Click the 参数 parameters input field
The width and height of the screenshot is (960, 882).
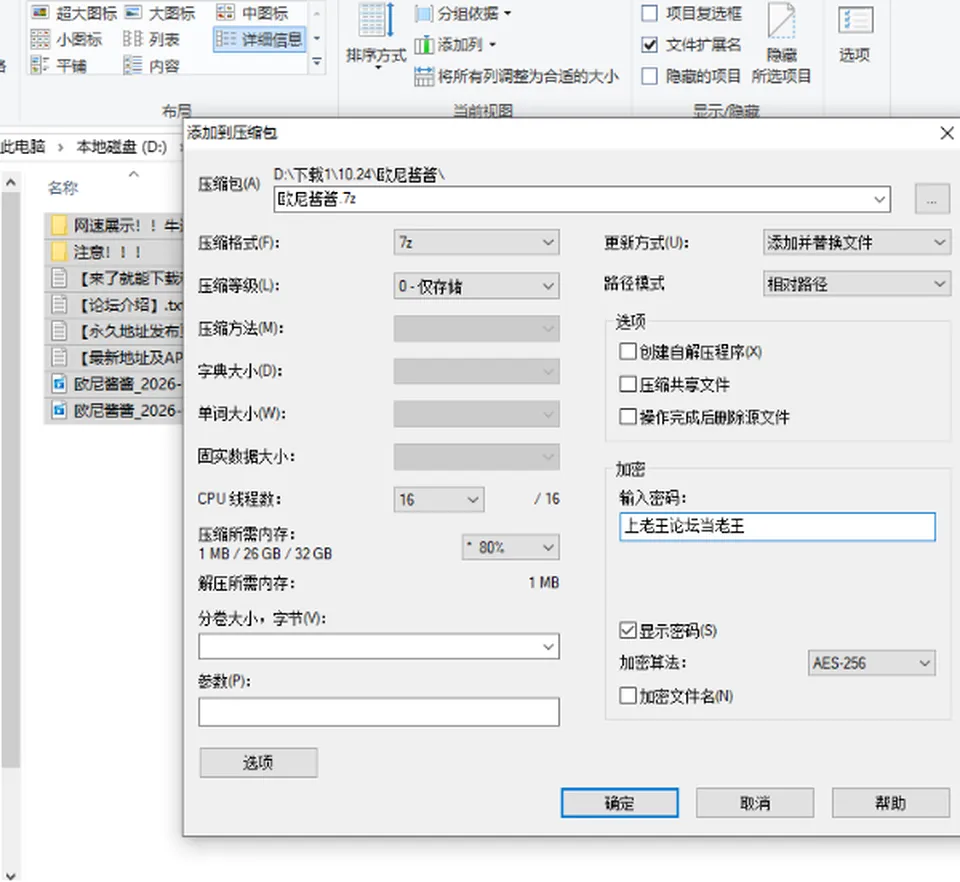(378, 712)
